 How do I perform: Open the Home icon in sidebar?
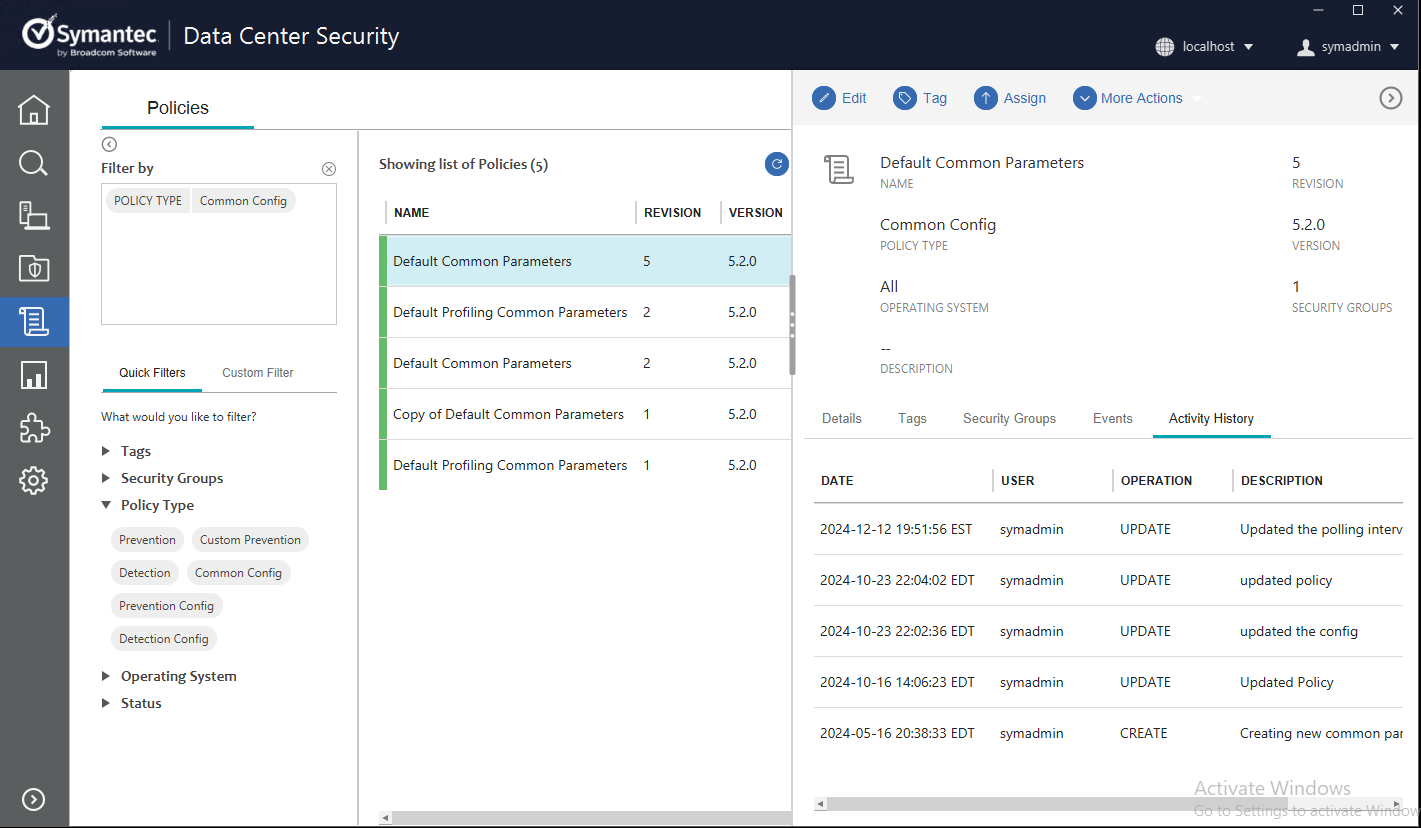click(34, 110)
